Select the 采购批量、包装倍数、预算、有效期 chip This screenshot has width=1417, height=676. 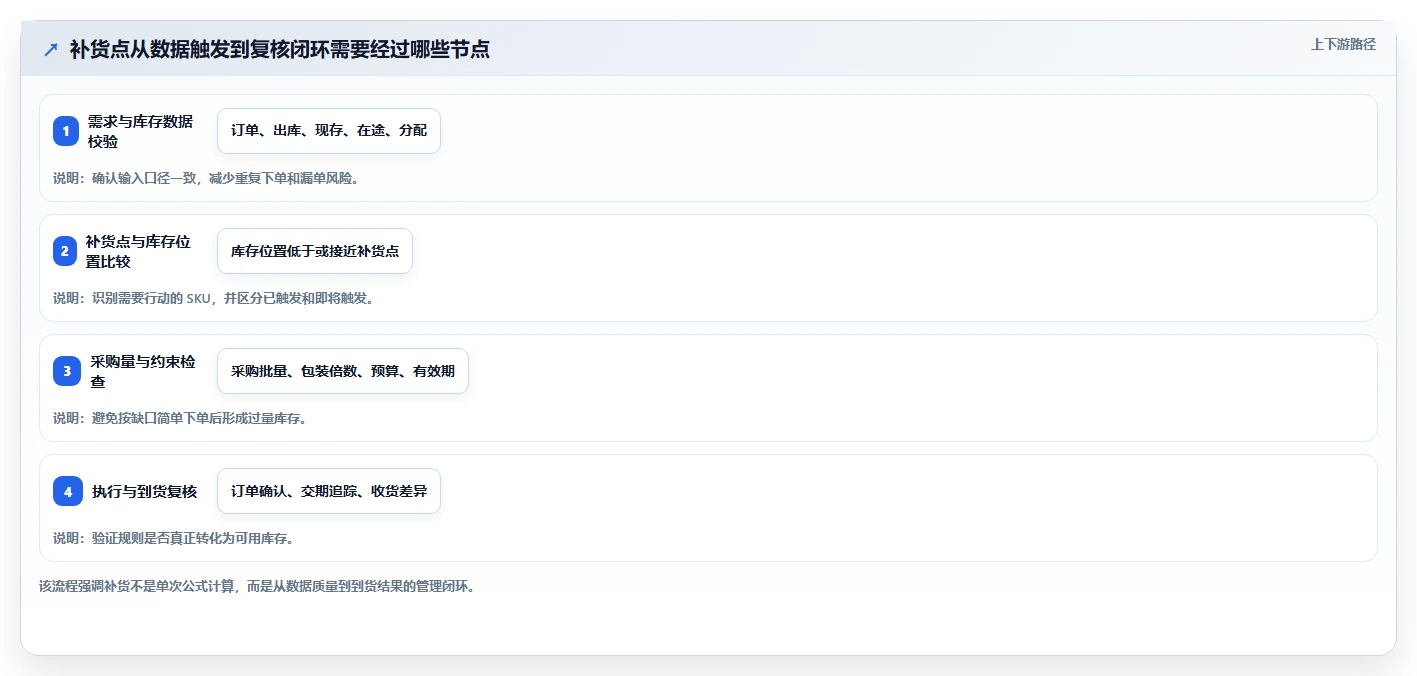[343, 371]
